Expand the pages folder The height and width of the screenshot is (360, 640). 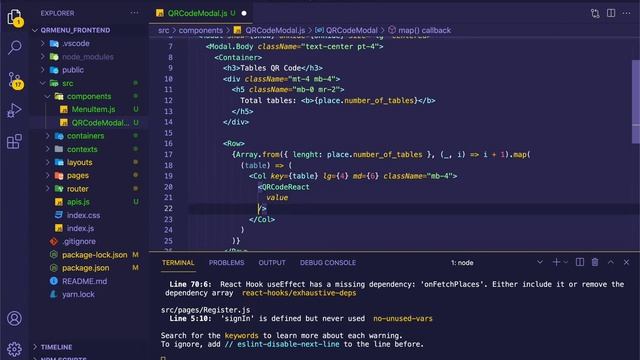[48, 176]
